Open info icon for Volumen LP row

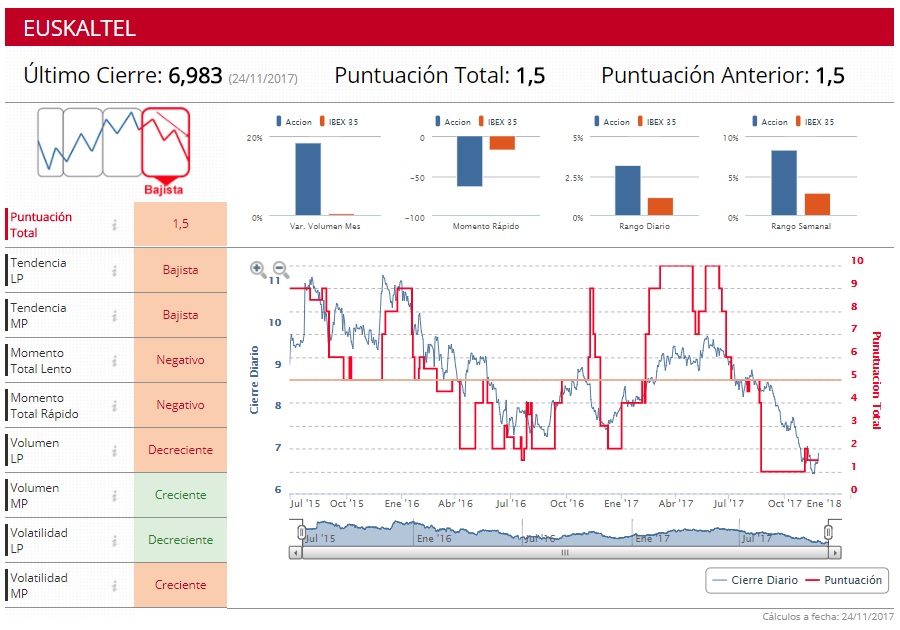(115, 450)
